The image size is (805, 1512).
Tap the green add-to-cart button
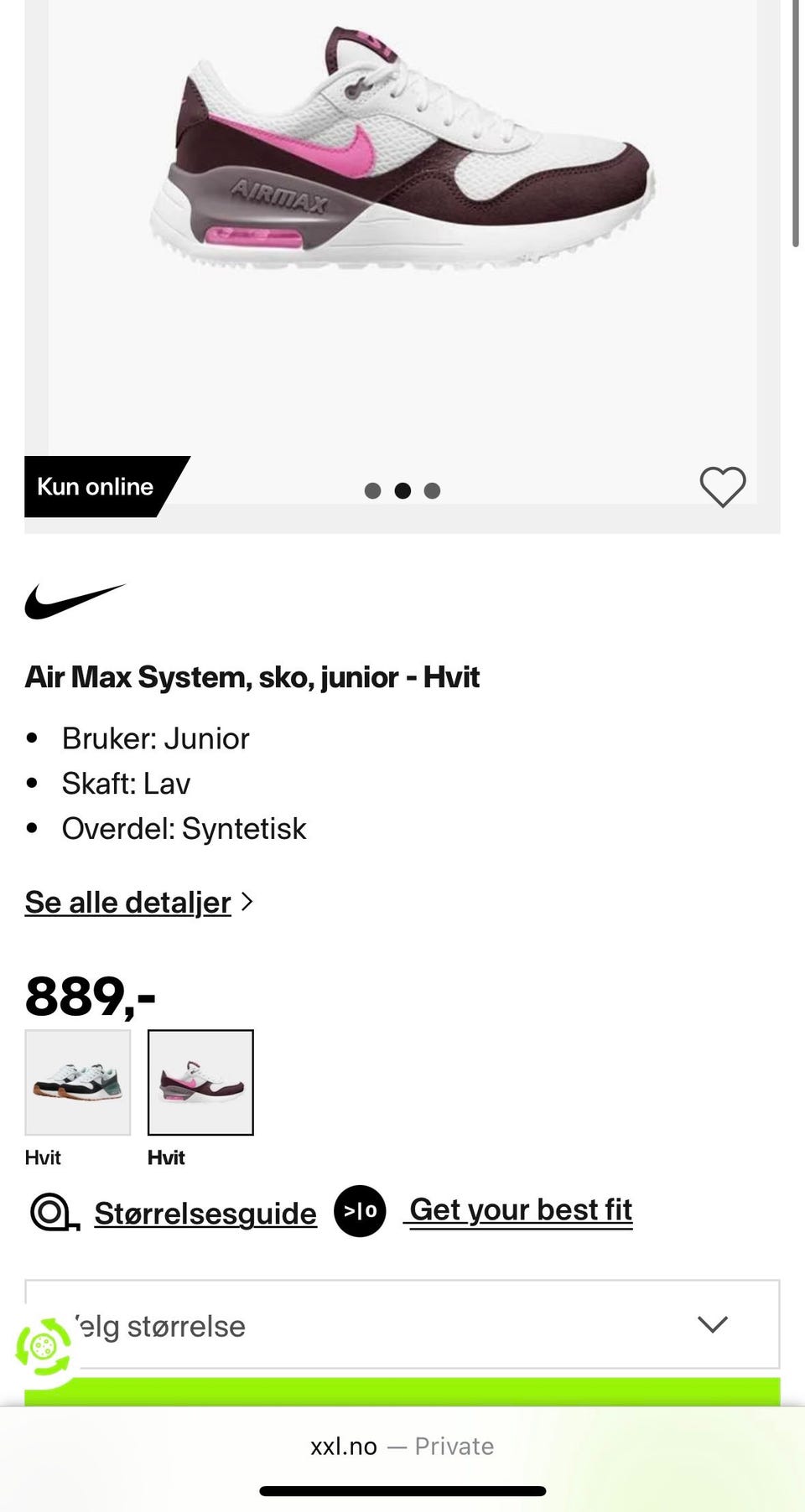point(402,1391)
